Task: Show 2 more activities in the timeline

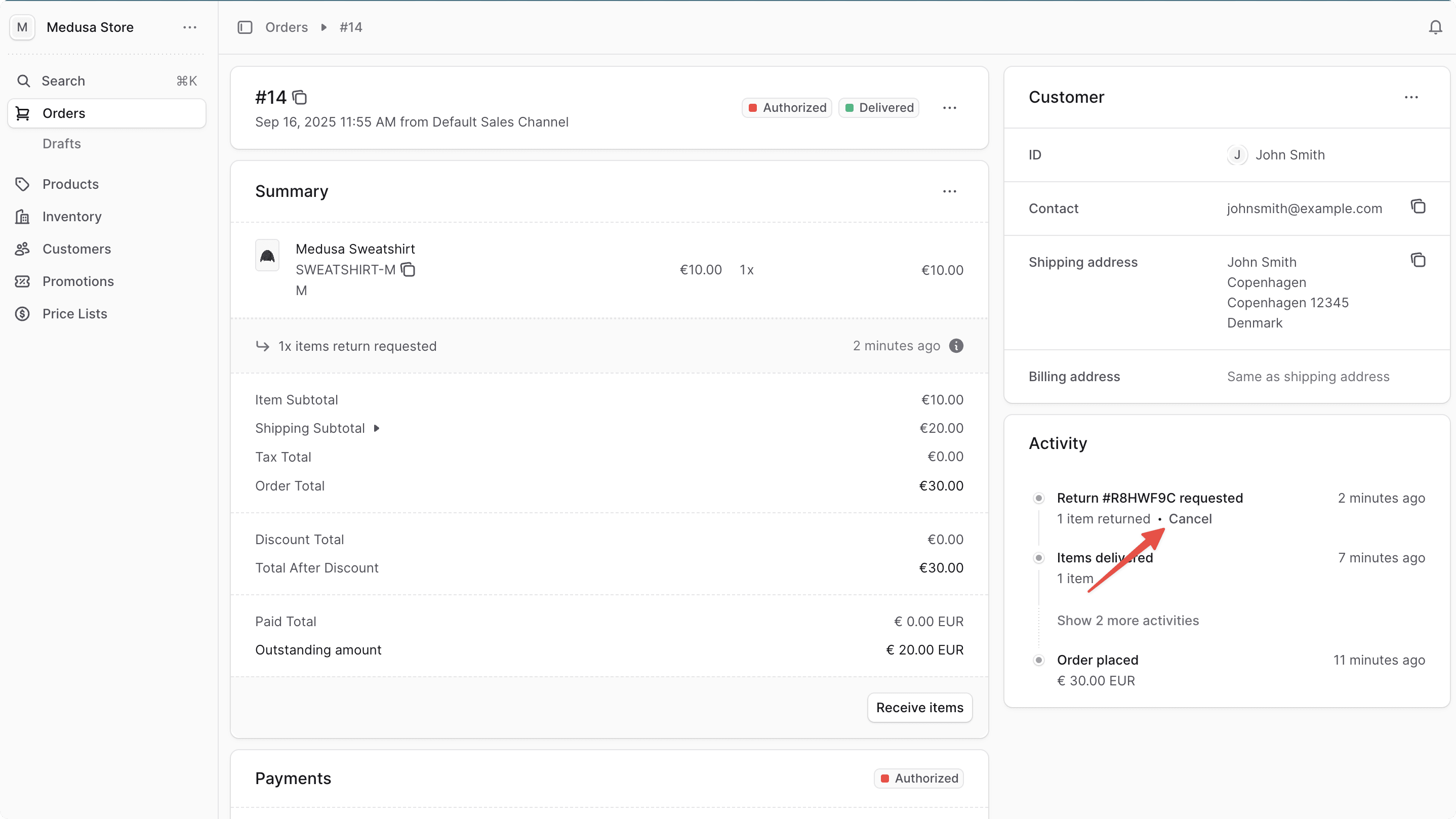Action: click(x=1127, y=620)
